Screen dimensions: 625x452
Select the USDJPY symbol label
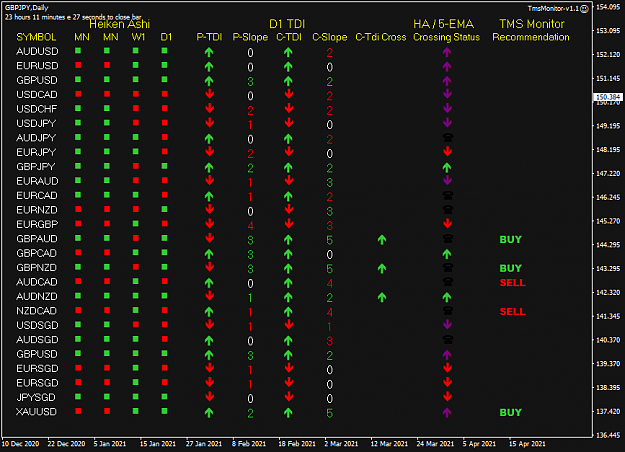pos(36,124)
